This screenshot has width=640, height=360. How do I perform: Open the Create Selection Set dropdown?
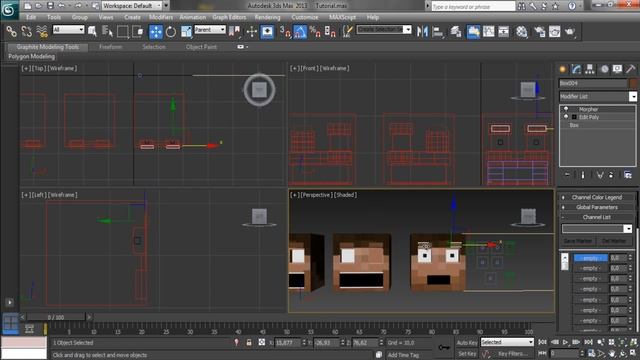point(384,29)
